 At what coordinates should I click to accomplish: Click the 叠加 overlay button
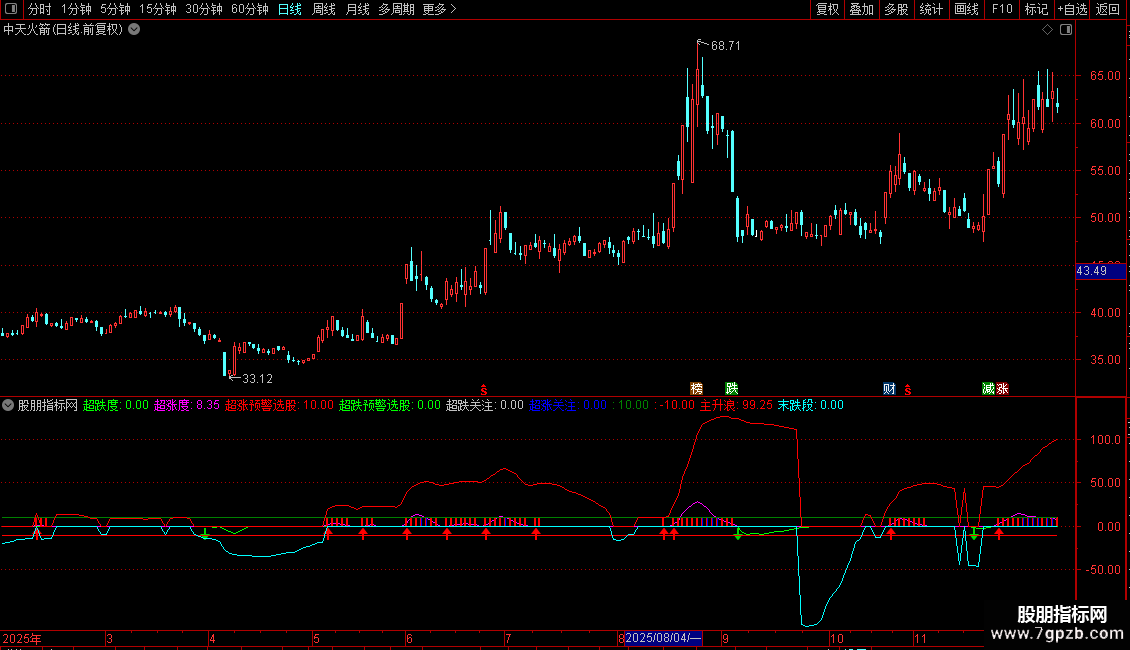(x=862, y=9)
